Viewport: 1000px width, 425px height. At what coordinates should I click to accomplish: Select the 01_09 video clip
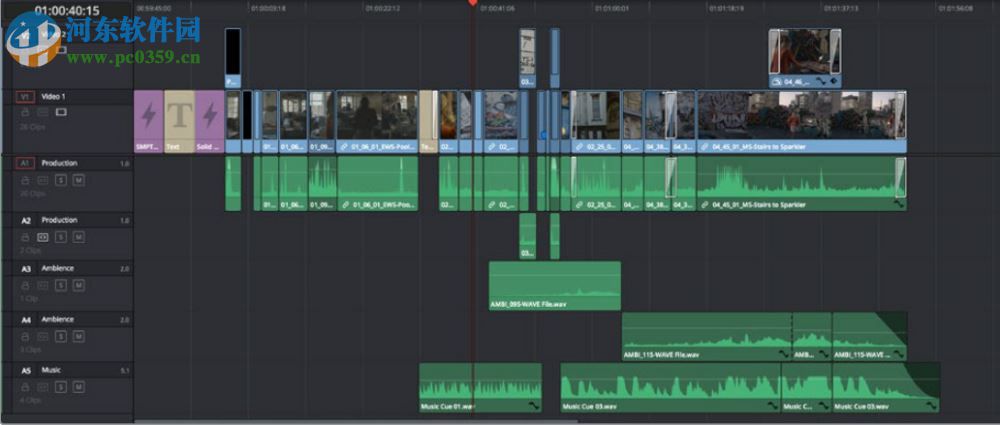coord(321,121)
